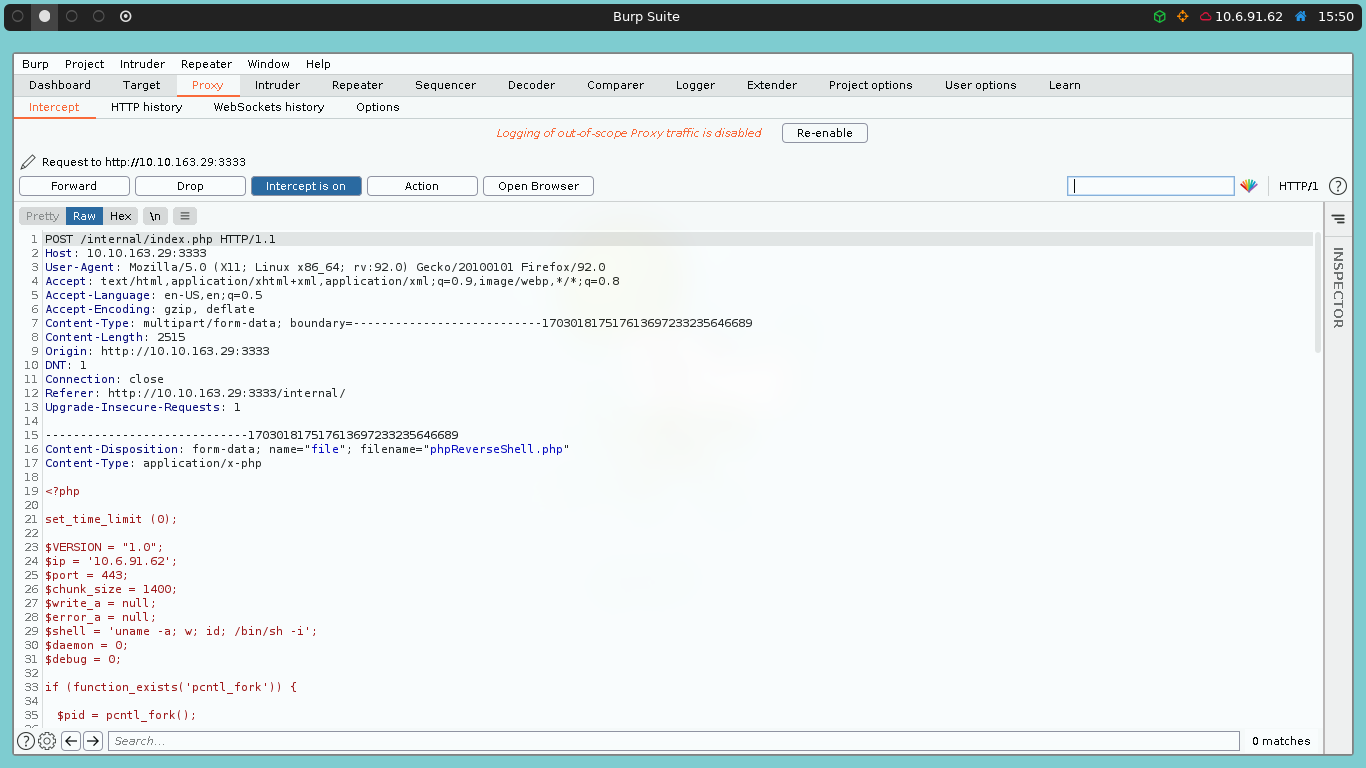Click the orange target tray icon
1366x768 pixels.
(x=1183, y=17)
